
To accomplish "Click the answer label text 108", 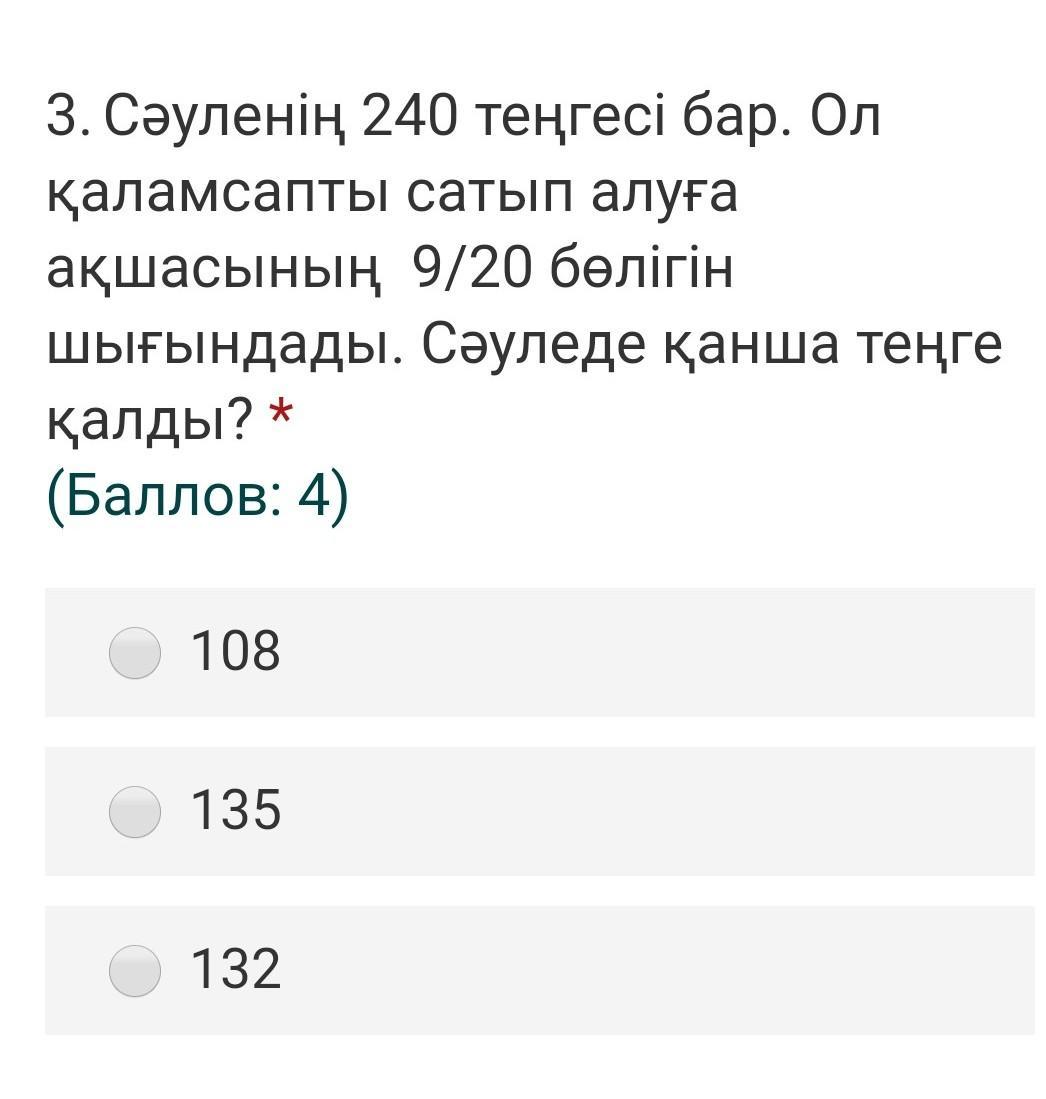I will click(235, 651).
